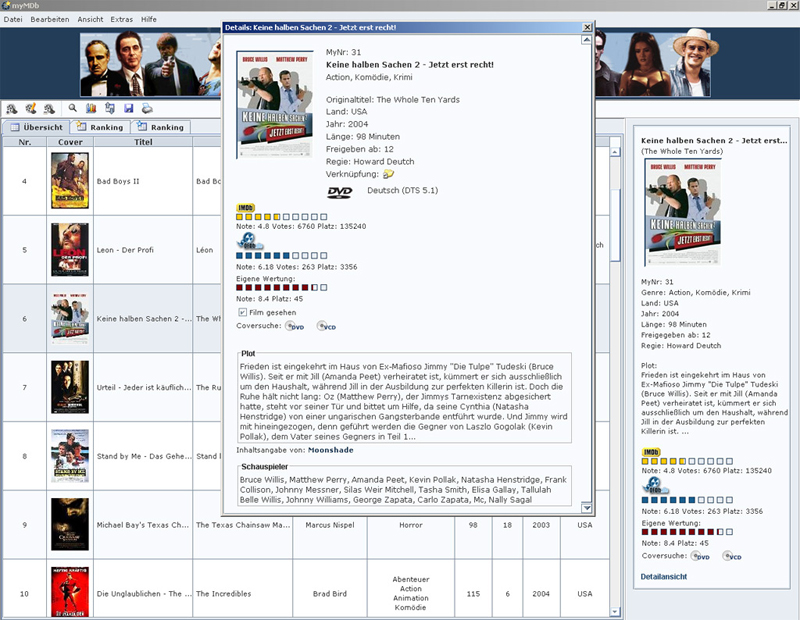Select the 'Urteil - Jeder ist käuflich' title cell

tap(144, 388)
